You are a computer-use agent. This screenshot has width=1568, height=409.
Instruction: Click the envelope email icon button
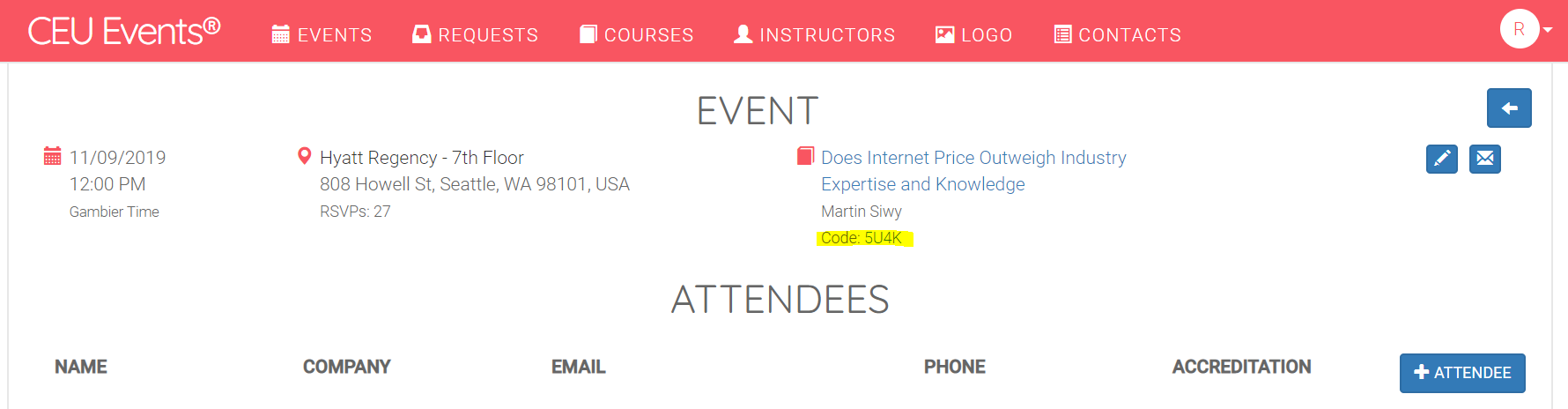(1485, 159)
